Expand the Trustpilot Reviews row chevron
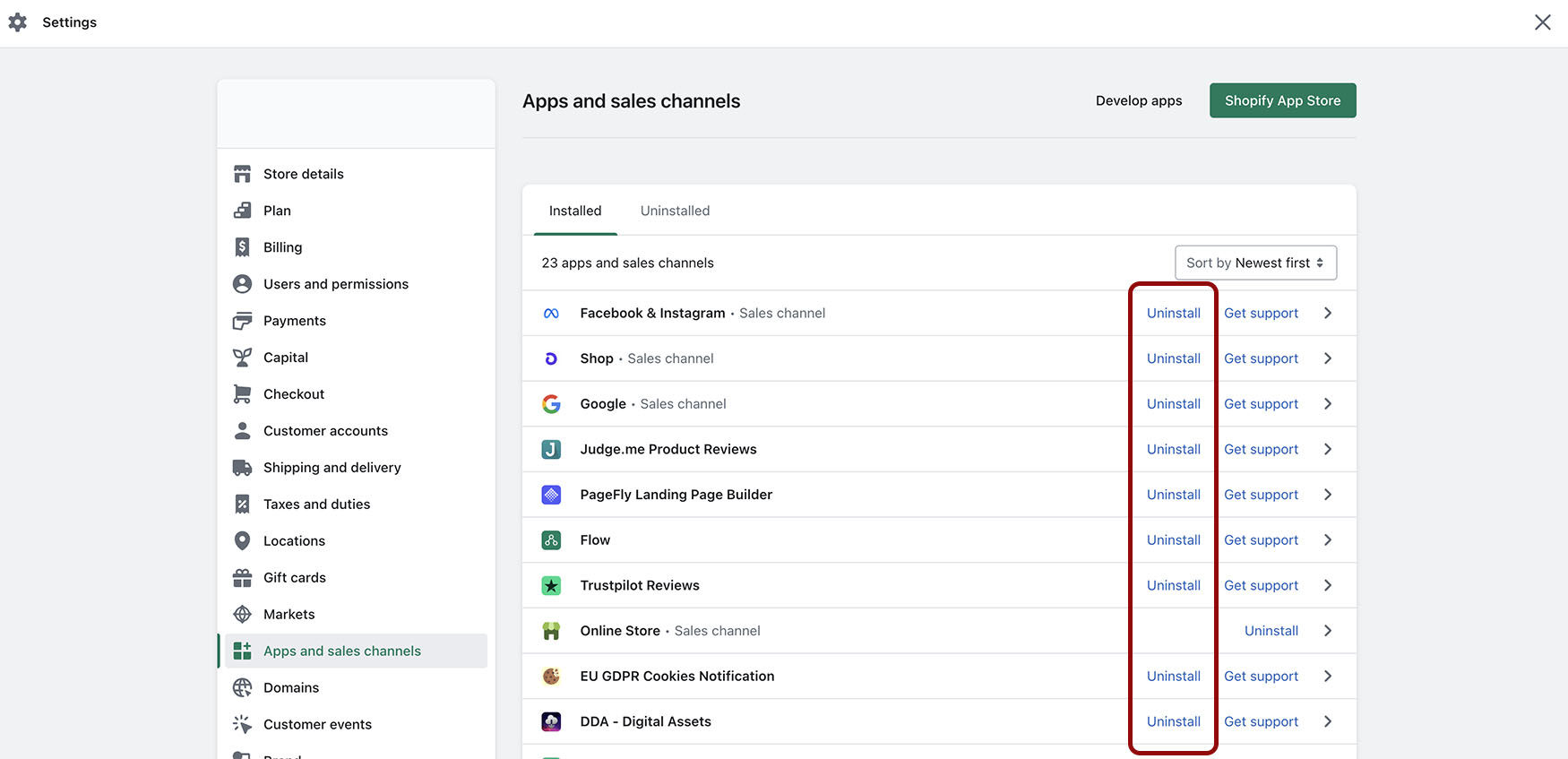Screen dimensions: 1568x759 (1328, 585)
